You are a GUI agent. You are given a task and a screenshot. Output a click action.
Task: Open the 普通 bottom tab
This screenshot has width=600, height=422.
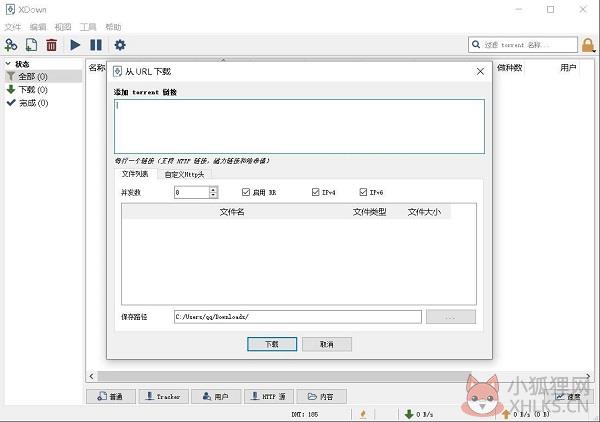[x=111, y=397]
